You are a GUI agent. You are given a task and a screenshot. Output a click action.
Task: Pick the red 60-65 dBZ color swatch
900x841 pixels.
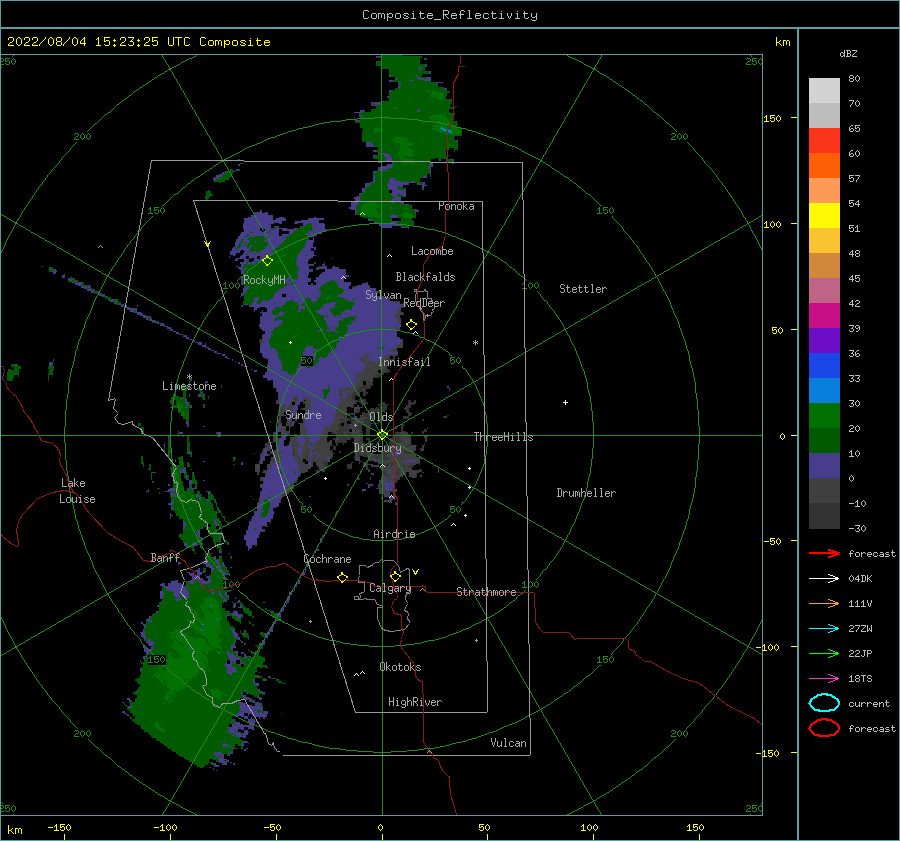tap(824, 141)
